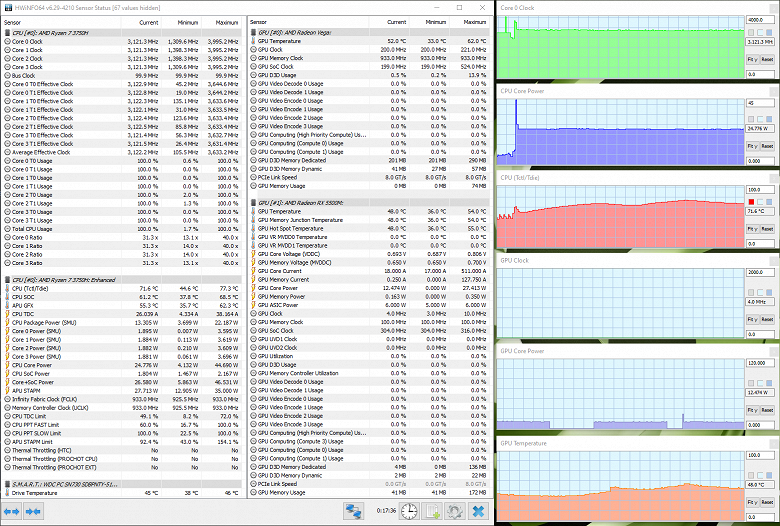Image resolution: width=780 pixels, height=526 pixels.
Task: Click the collapse columns arrows icon in toolbar
Action: [33, 511]
